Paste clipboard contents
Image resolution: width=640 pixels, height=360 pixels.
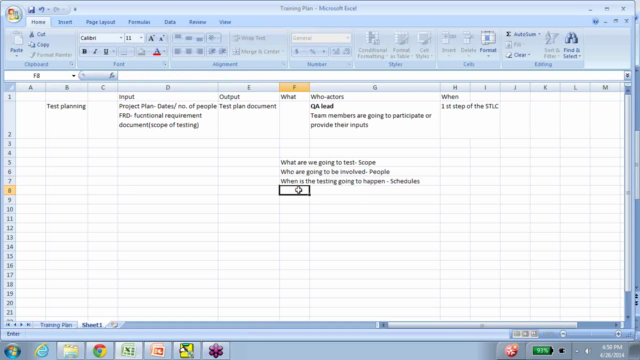pyautogui.click(x=16, y=44)
